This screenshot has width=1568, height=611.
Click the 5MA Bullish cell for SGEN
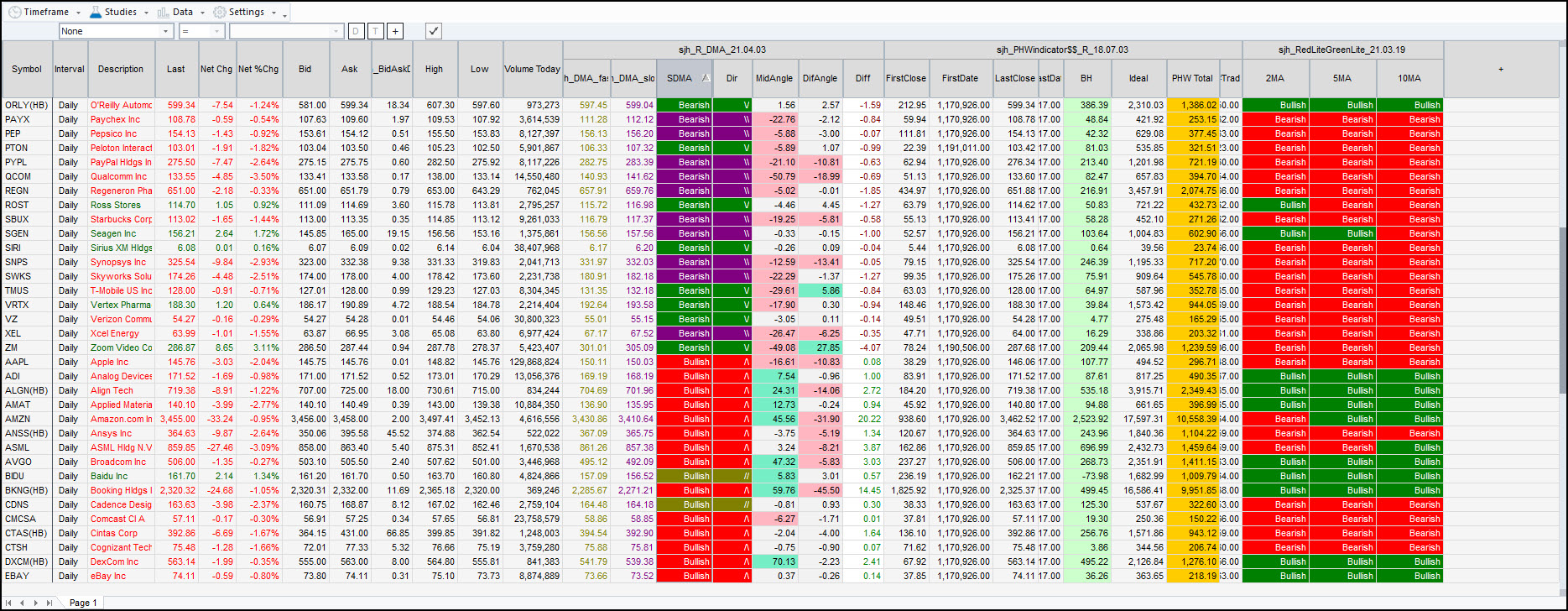[x=1342, y=233]
